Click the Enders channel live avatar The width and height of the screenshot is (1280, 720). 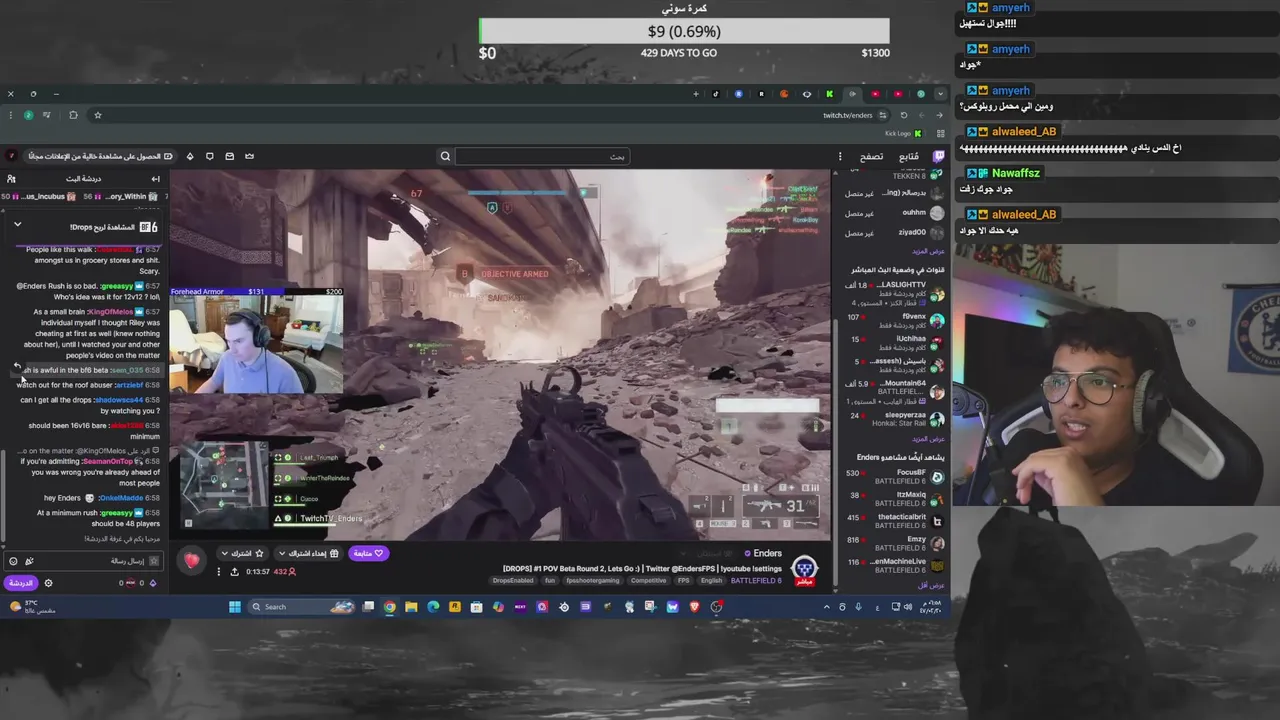click(x=804, y=571)
